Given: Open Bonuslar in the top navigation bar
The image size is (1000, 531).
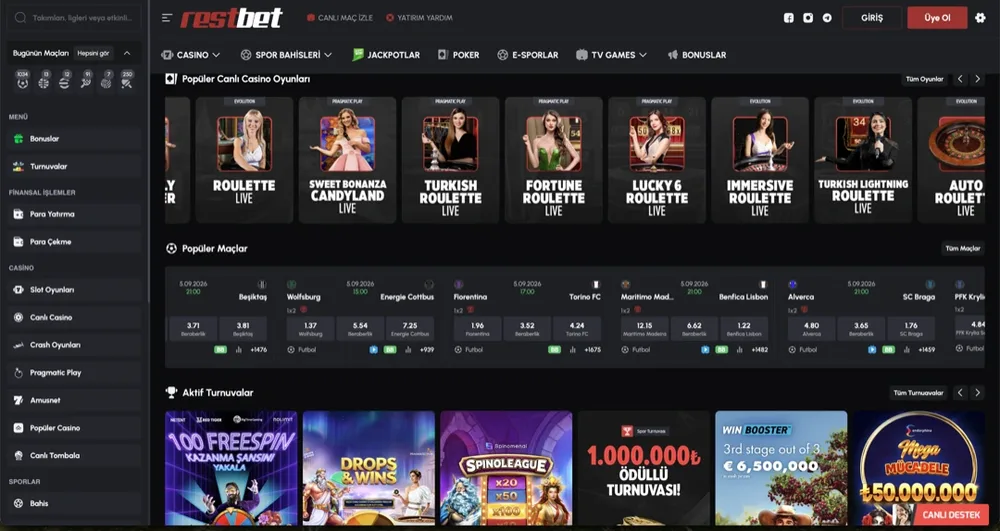Looking at the screenshot, I should coord(697,55).
